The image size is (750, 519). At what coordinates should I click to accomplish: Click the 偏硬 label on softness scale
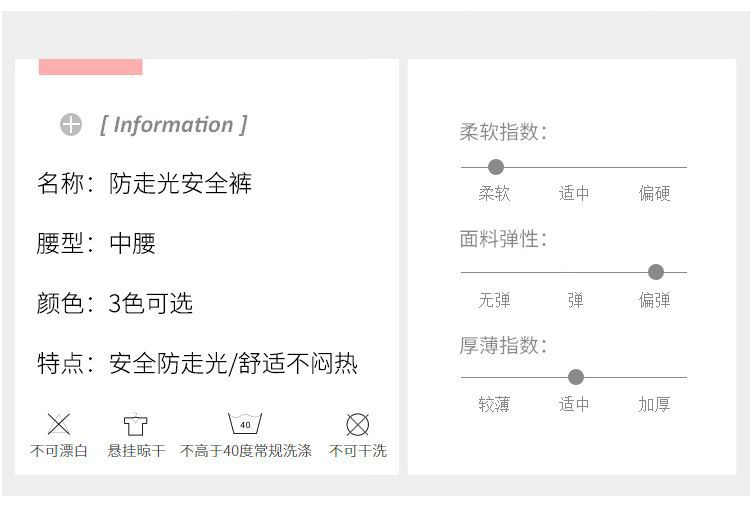(x=655, y=194)
